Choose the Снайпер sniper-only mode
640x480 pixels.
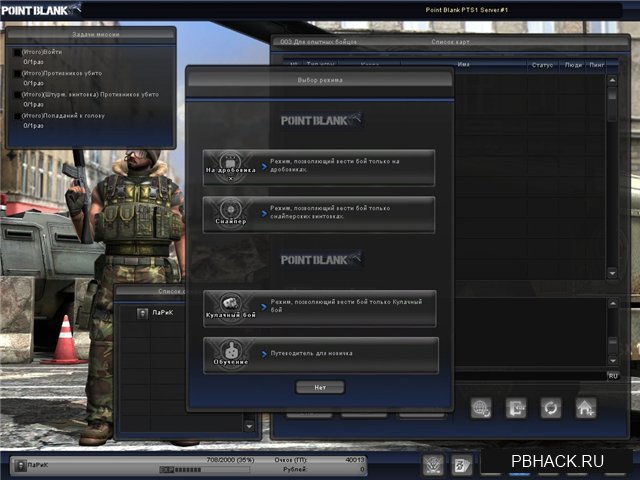(319, 215)
